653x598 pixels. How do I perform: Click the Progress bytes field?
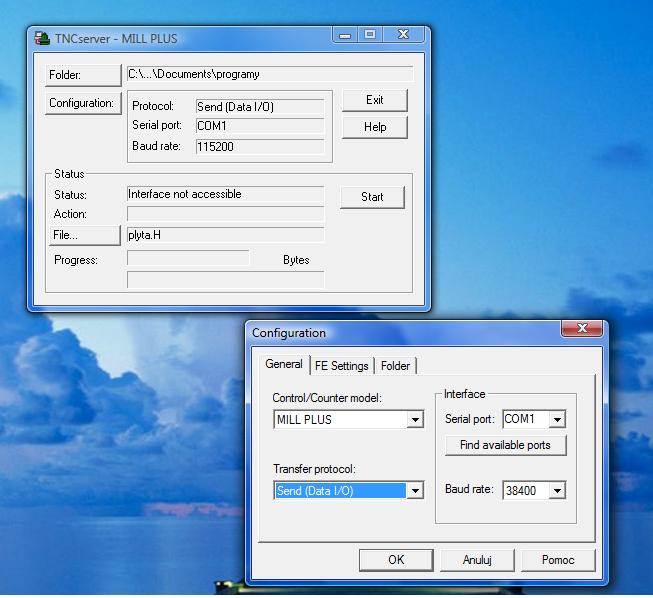point(188,258)
